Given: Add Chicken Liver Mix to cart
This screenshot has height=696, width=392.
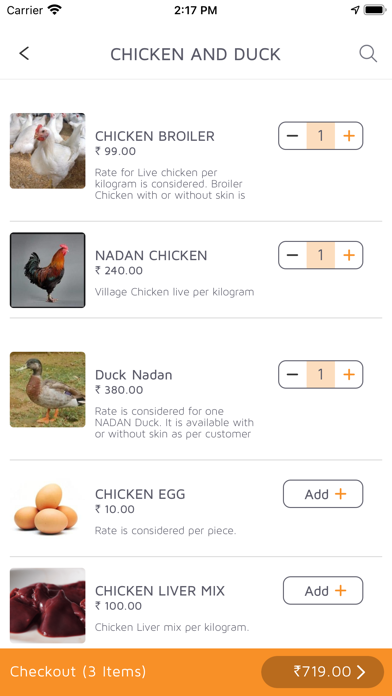Looking at the screenshot, I should (323, 591).
